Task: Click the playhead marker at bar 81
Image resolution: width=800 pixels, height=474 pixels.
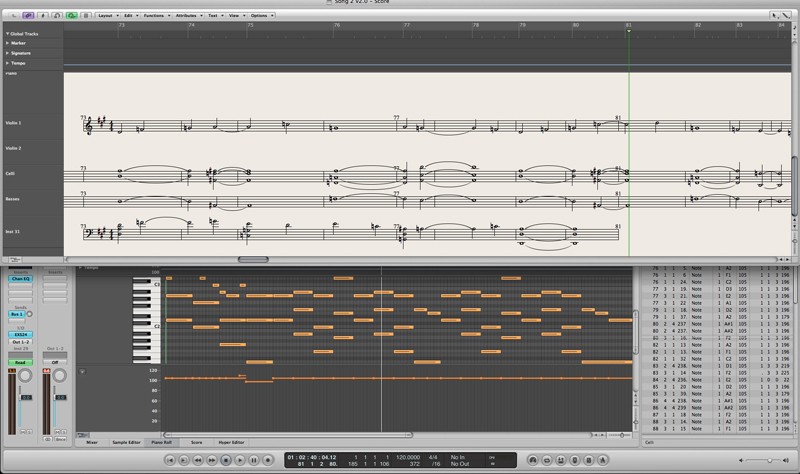Action: tap(629, 31)
